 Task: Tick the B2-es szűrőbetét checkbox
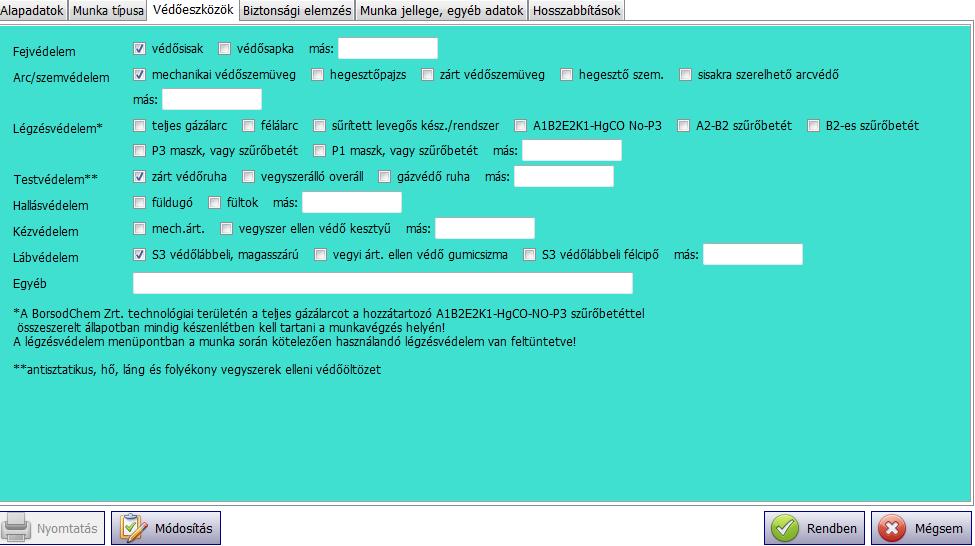click(x=813, y=126)
